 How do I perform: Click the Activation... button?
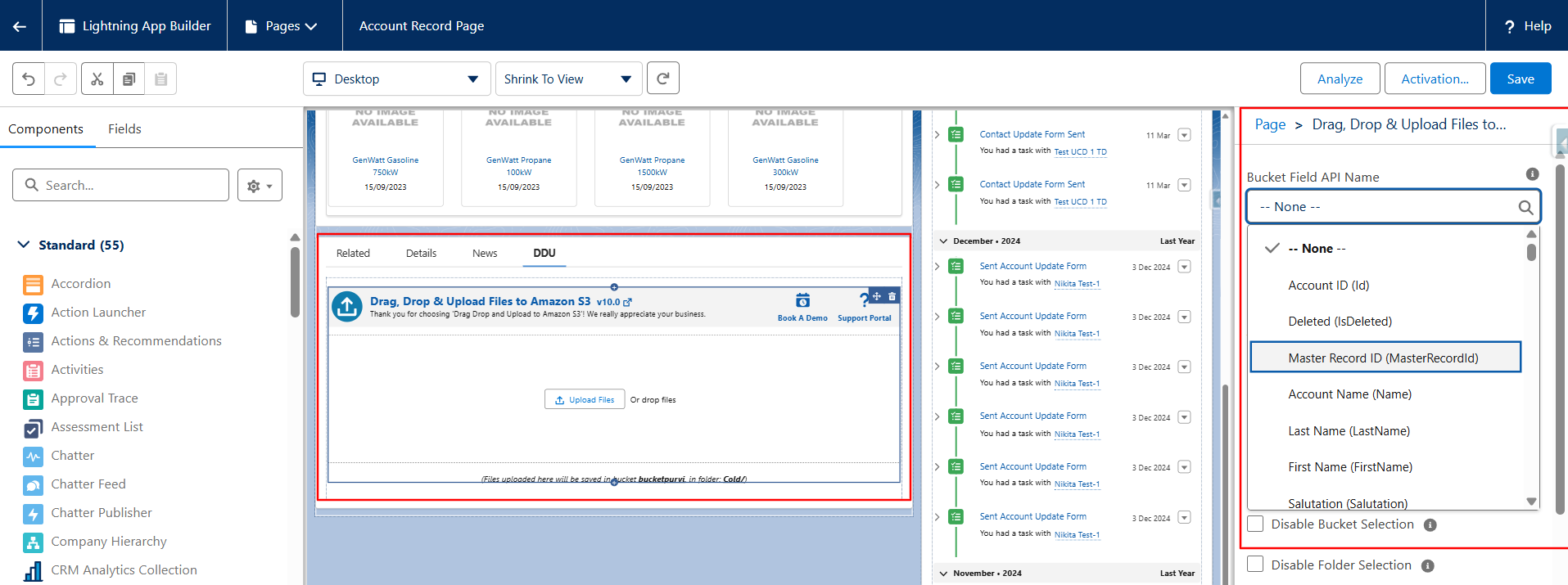pos(1435,79)
